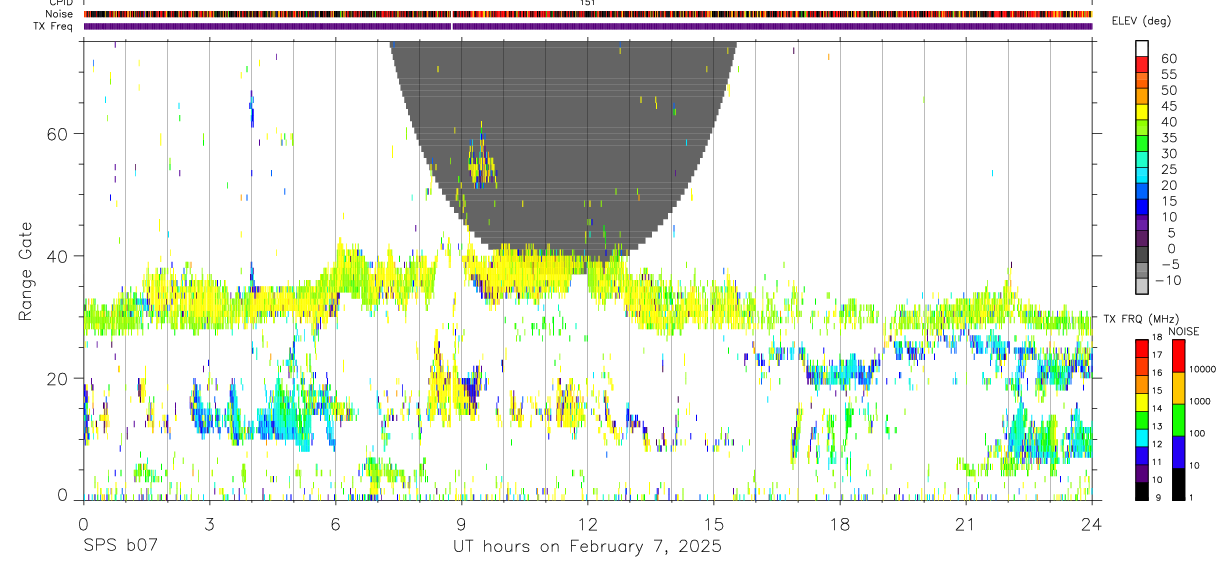This screenshot has height=567, width=1228.
Task: Click the UT hours on February 7, 2025 title
Action: pos(587,547)
